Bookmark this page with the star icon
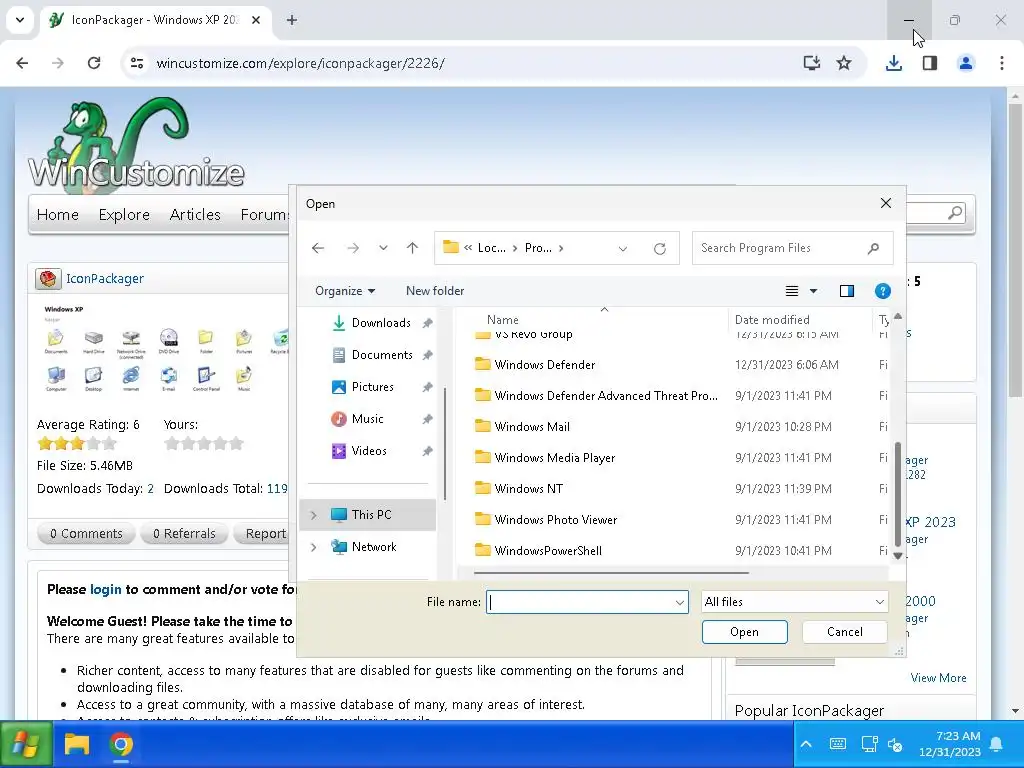This screenshot has height=768, width=1024. pyautogui.click(x=844, y=63)
